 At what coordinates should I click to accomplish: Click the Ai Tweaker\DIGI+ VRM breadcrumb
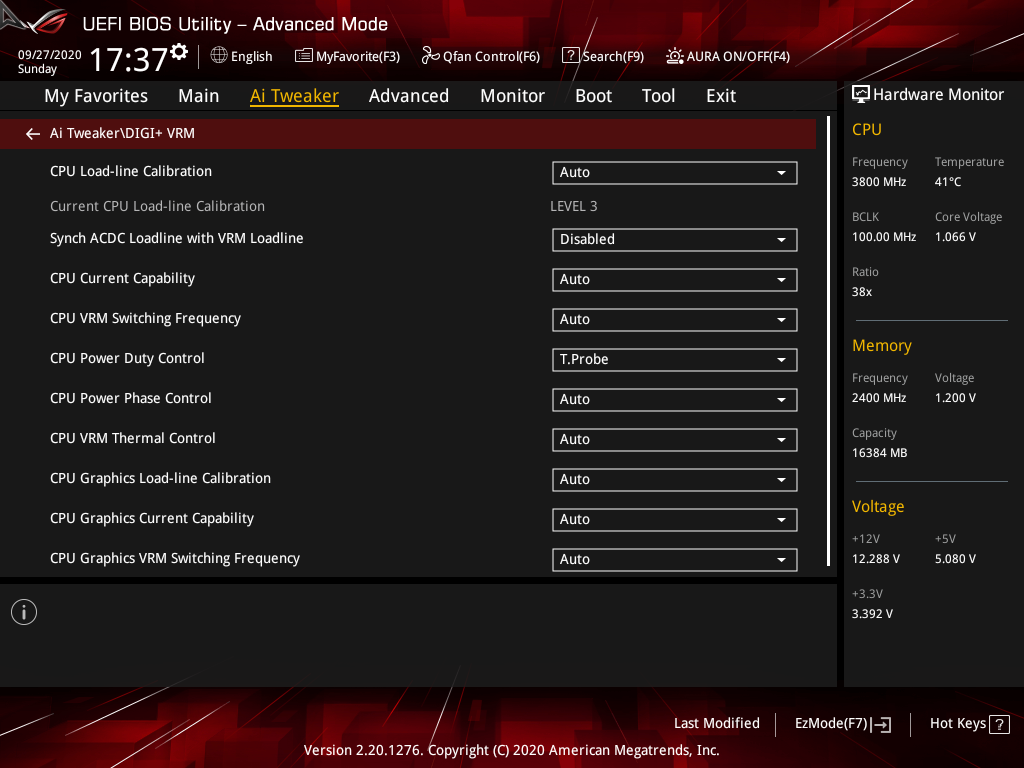(x=122, y=133)
